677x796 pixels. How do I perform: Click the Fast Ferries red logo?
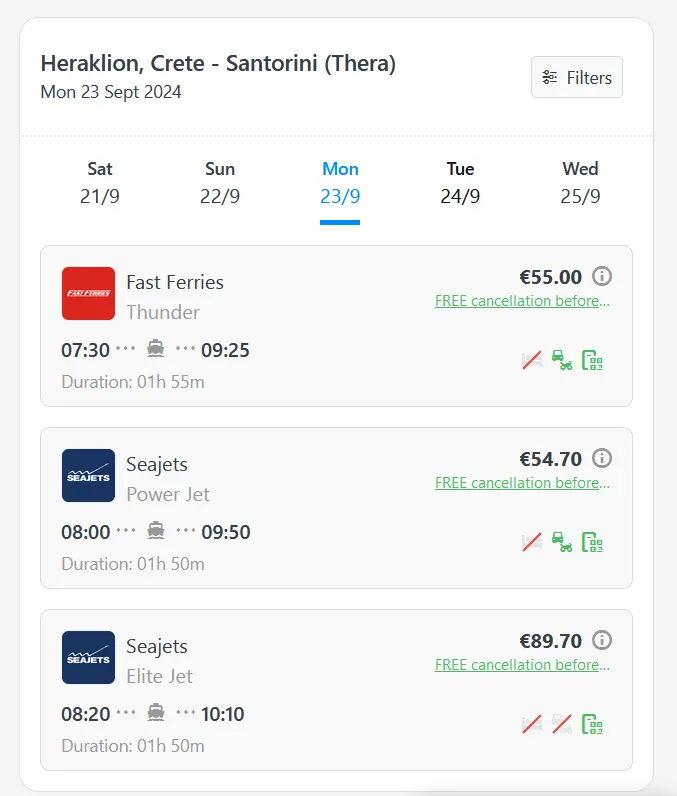(x=88, y=293)
